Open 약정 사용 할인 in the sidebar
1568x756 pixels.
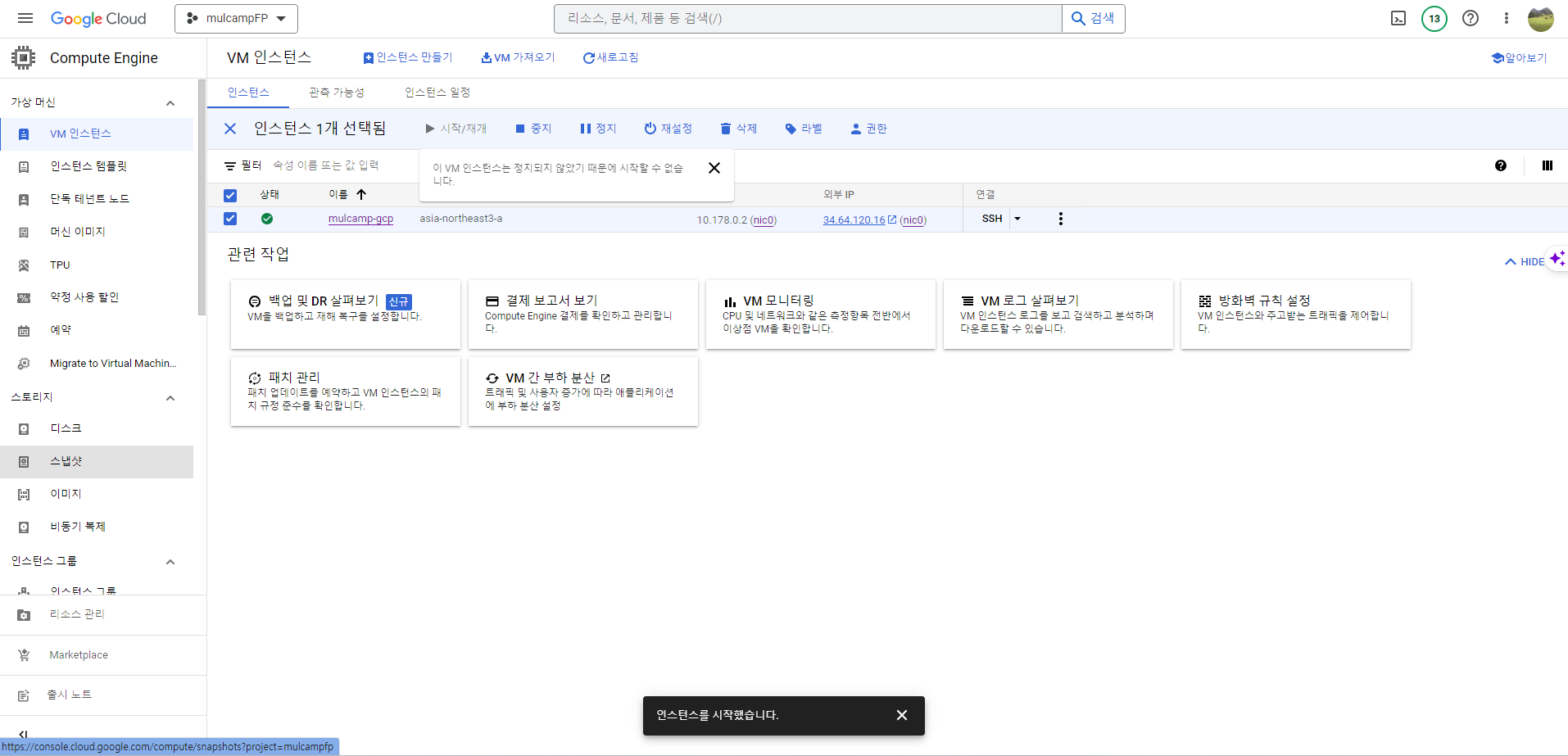(97, 297)
